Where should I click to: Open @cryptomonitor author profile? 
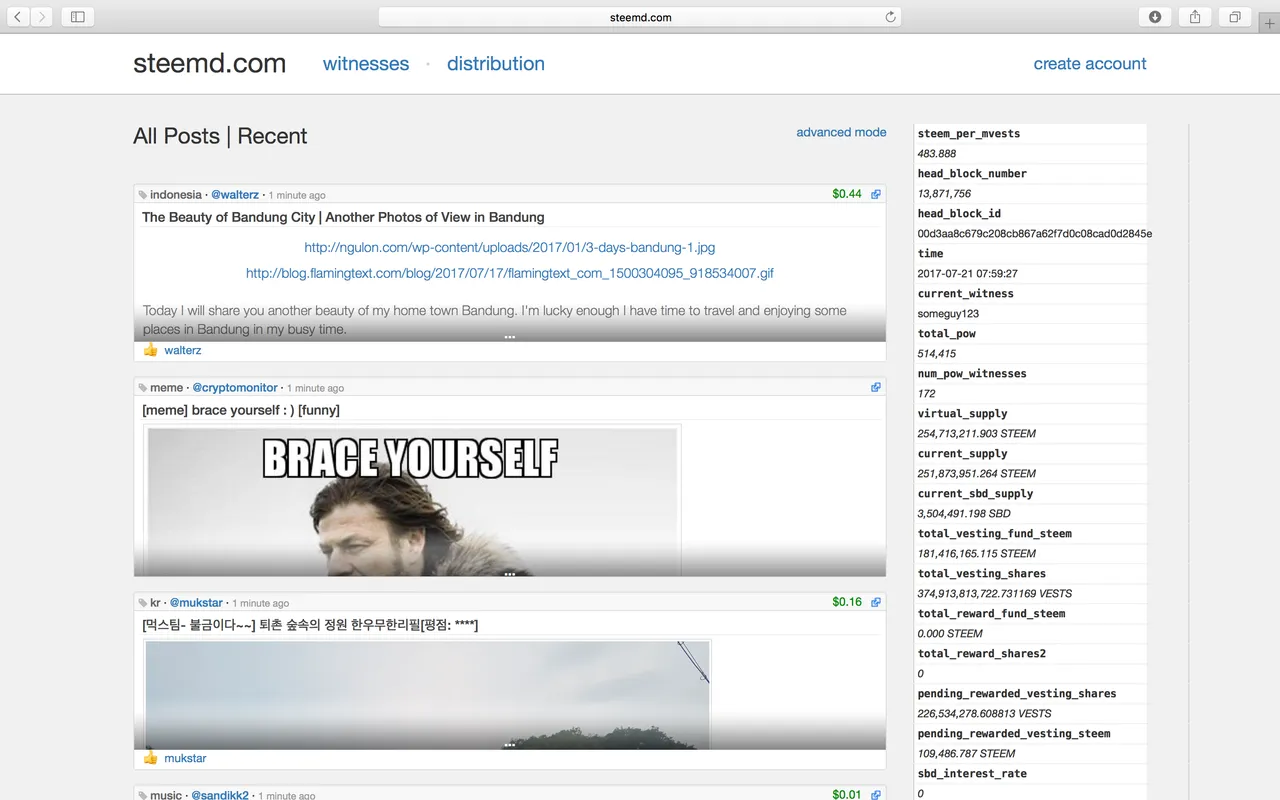[x=235, y=388]
